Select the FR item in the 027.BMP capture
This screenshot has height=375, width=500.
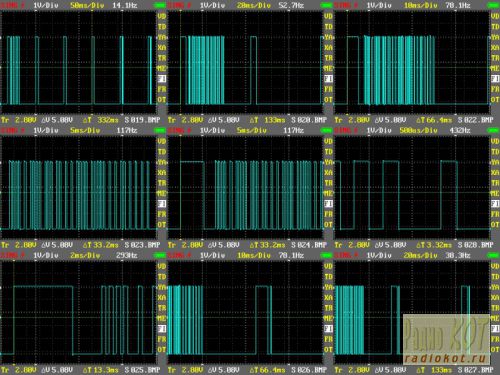[x=495, y=339]
